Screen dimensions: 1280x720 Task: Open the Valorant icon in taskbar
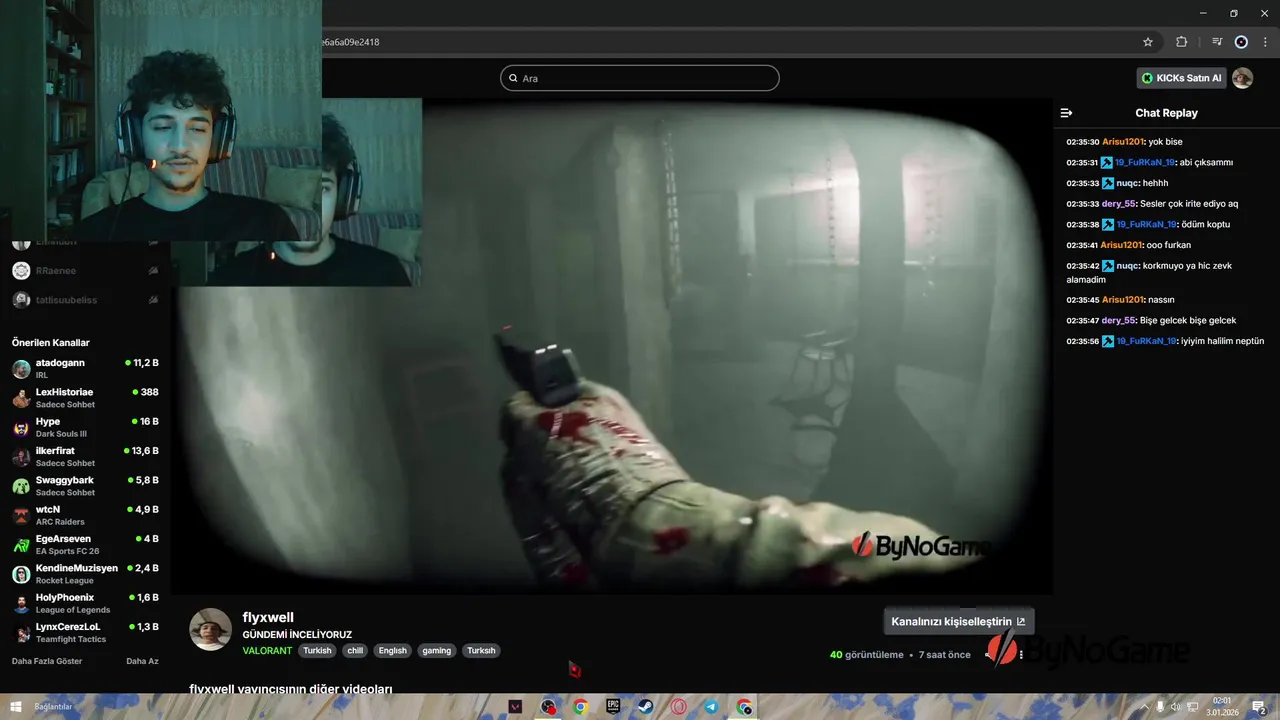coord(516,707)
